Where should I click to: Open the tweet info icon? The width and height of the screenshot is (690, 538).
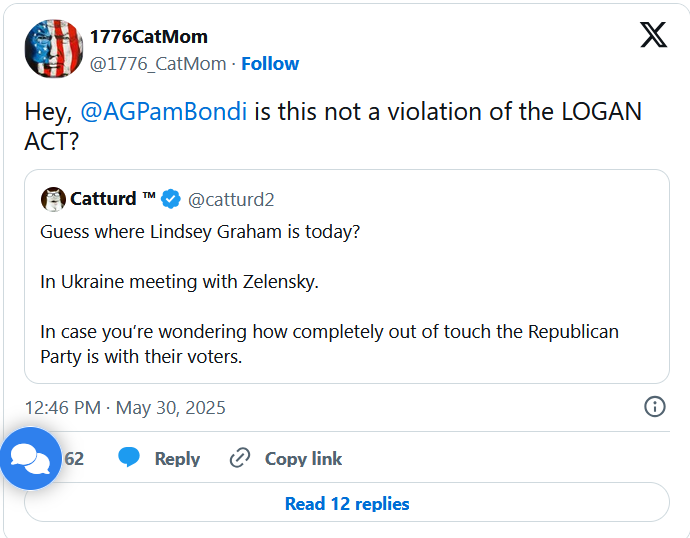point(654,406)
